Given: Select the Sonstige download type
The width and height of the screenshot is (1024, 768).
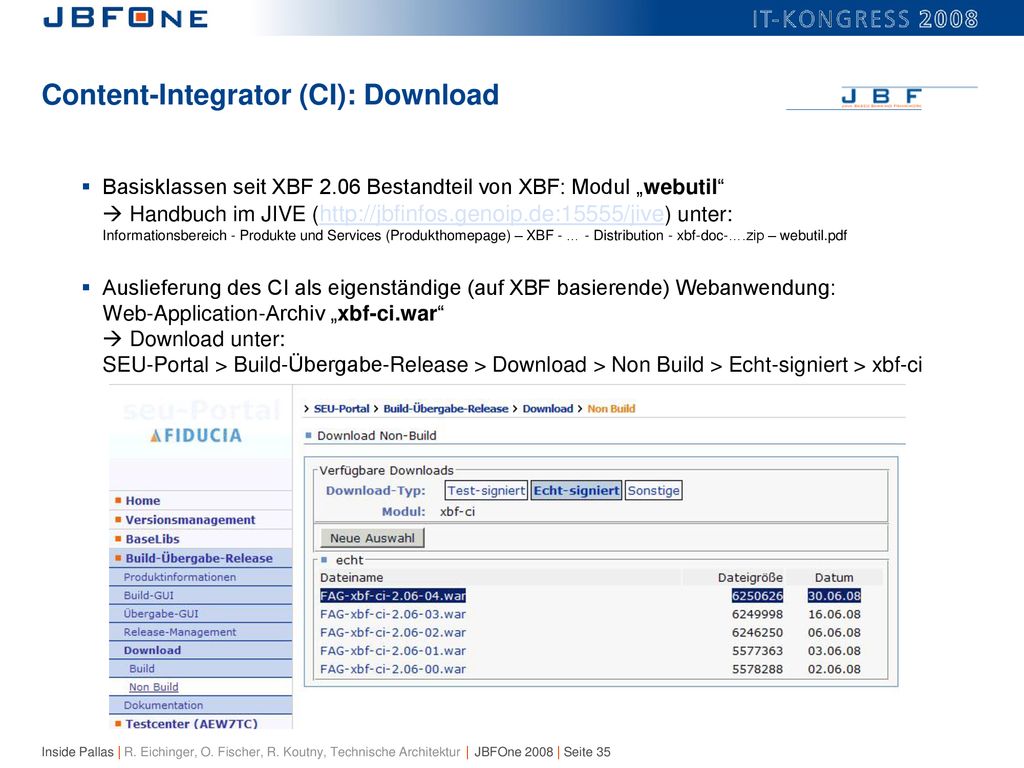Looking at the screenshot, I should pyautogui.click(x=653, y=490).
